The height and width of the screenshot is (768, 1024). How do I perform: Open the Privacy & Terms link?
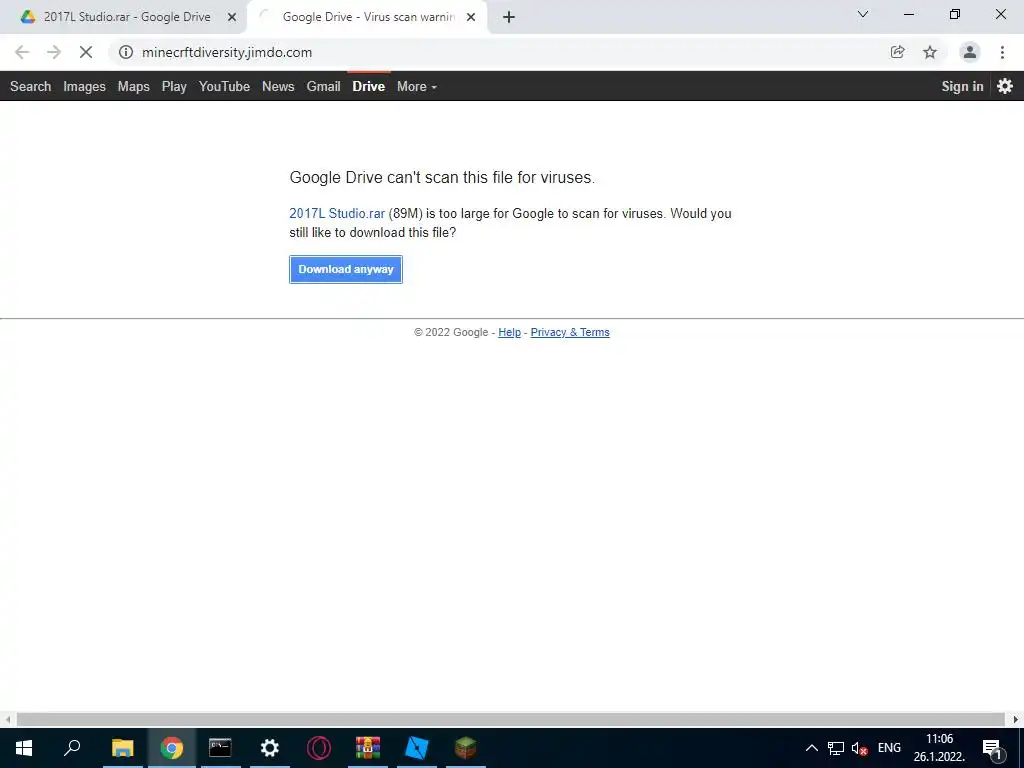(570, 332)
